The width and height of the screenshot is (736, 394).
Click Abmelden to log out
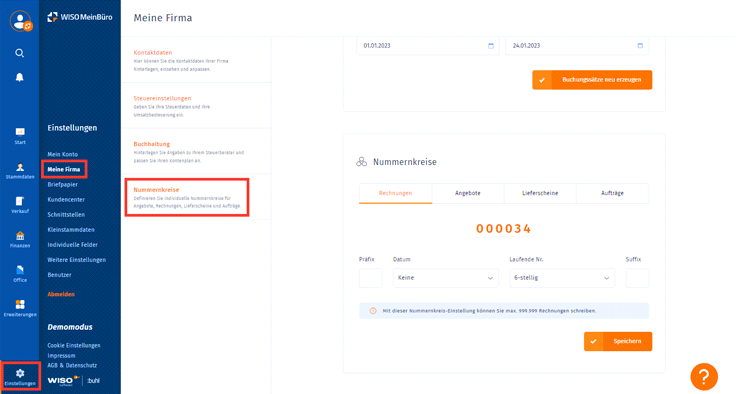point(61,294)
